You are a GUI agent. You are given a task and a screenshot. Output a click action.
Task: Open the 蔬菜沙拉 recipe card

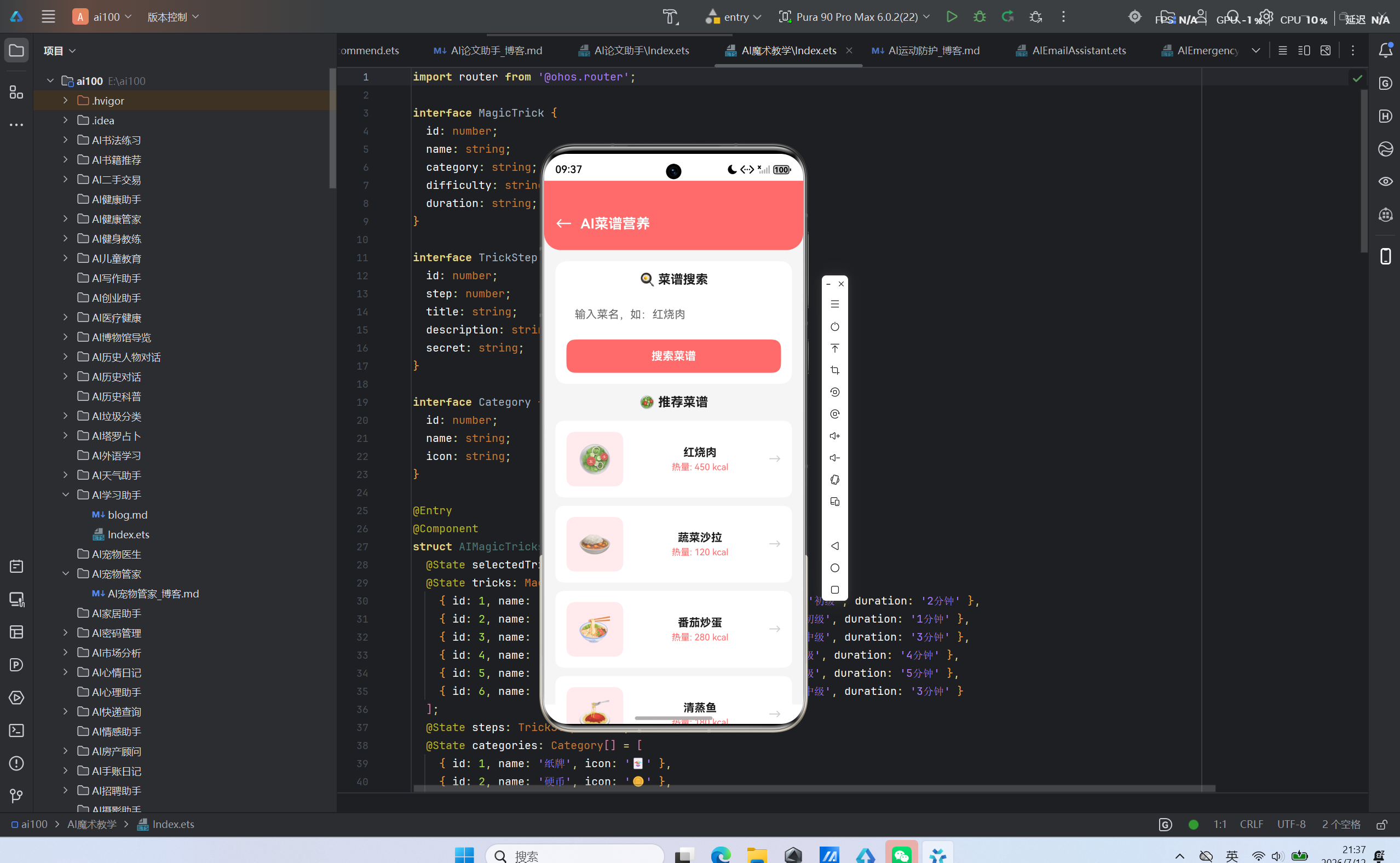click(673, 544)
